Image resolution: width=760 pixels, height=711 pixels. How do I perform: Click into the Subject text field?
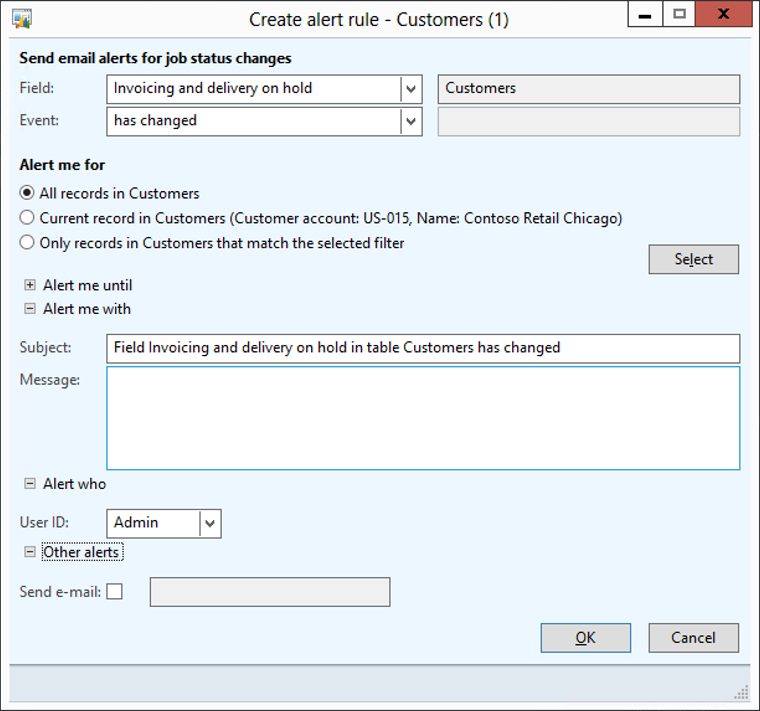pos(422,348)
